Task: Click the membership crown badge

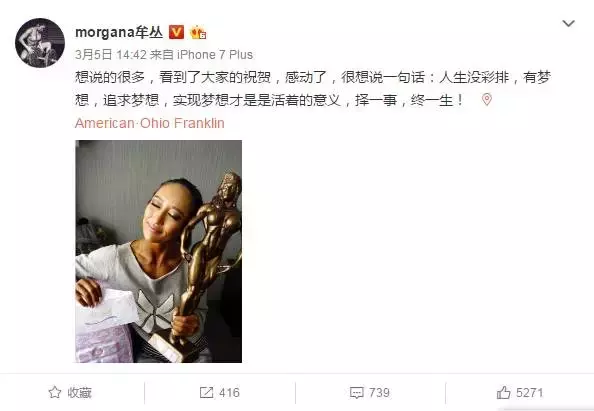Action: [199, 33]
